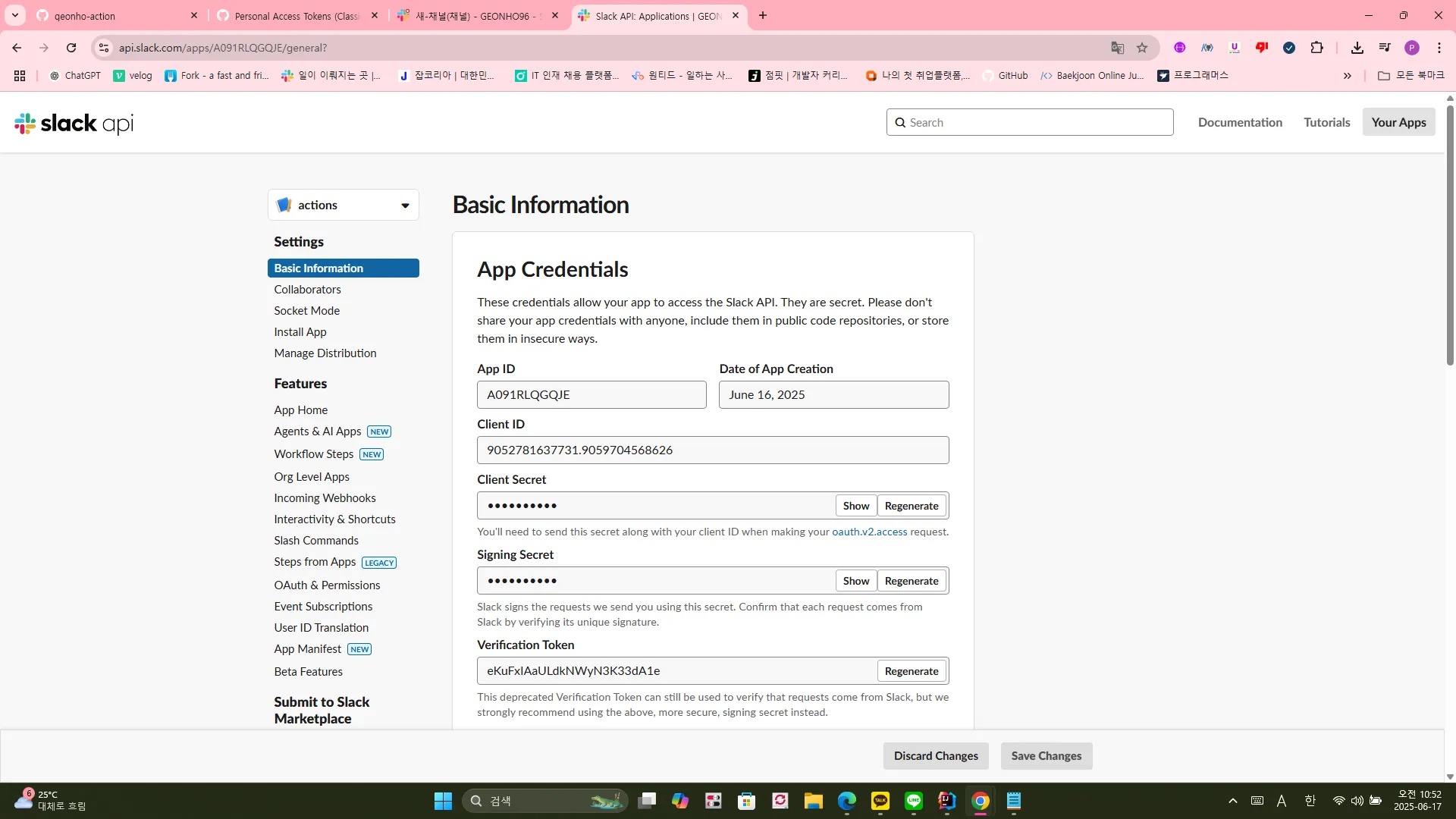
Task: Open Event Subscriptions
Action: [x=323, y=607]
